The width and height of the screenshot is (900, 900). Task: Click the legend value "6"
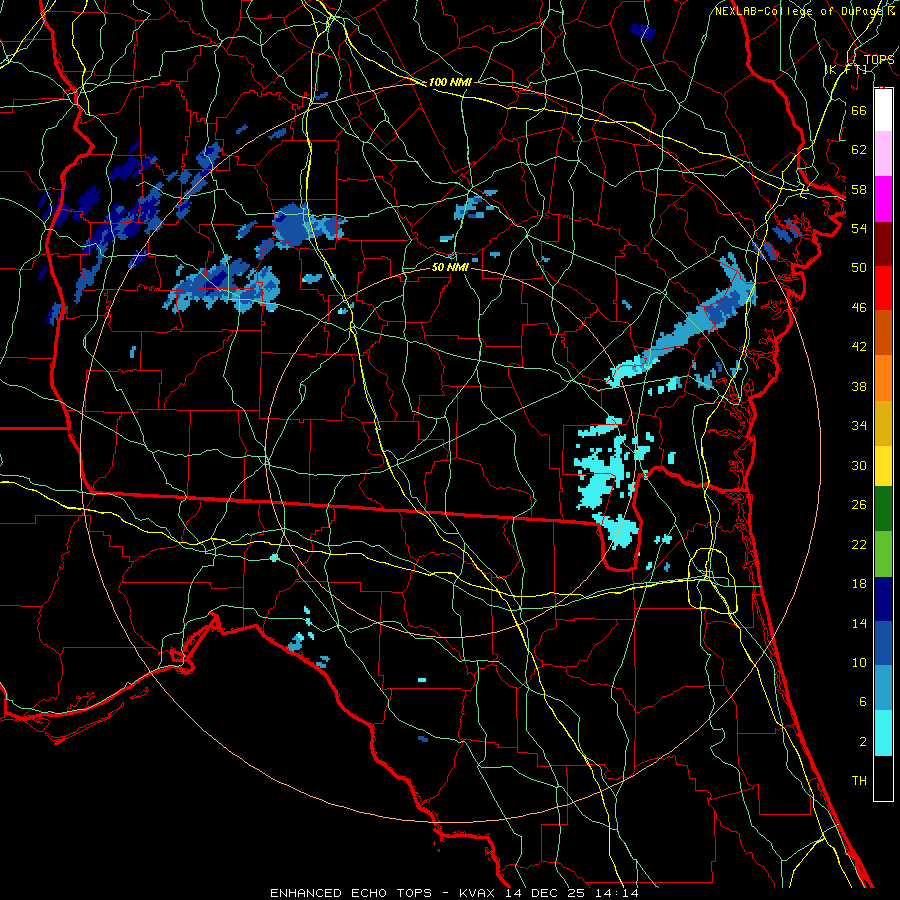(x=862, y=701)
